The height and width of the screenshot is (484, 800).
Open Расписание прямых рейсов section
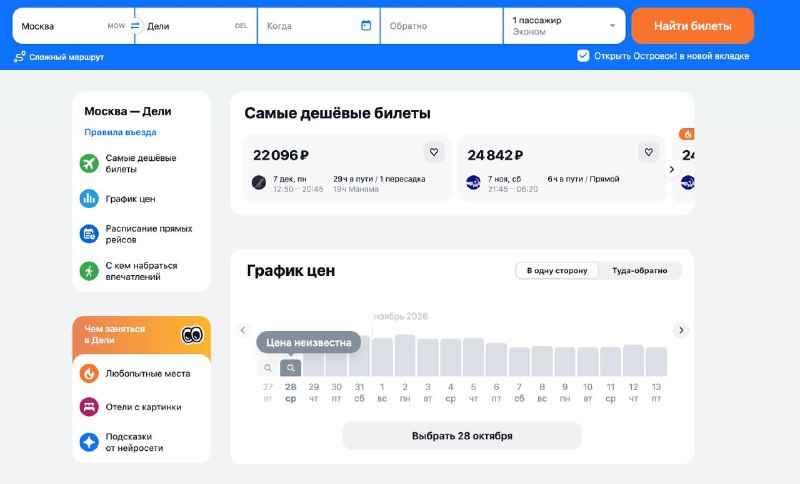pyautogui.click(x=141, y=234)
